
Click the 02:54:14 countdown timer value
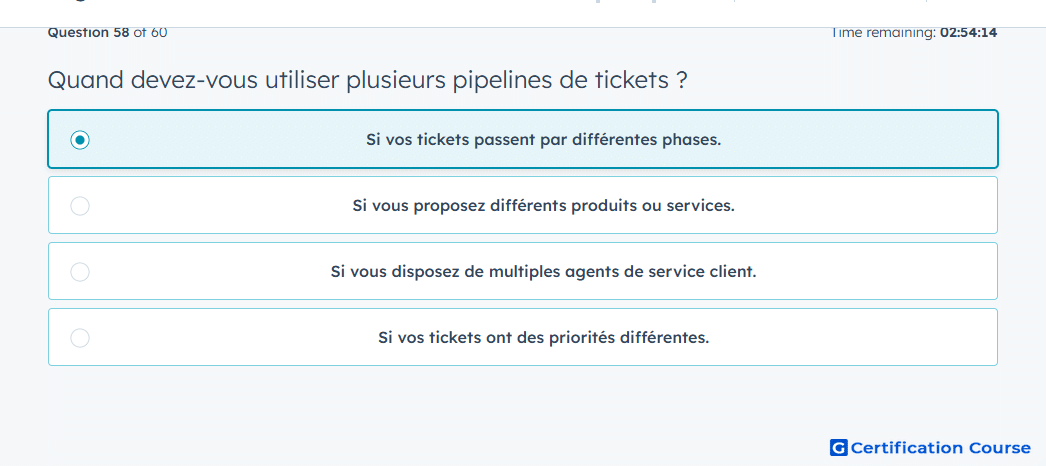click(969, 32)
